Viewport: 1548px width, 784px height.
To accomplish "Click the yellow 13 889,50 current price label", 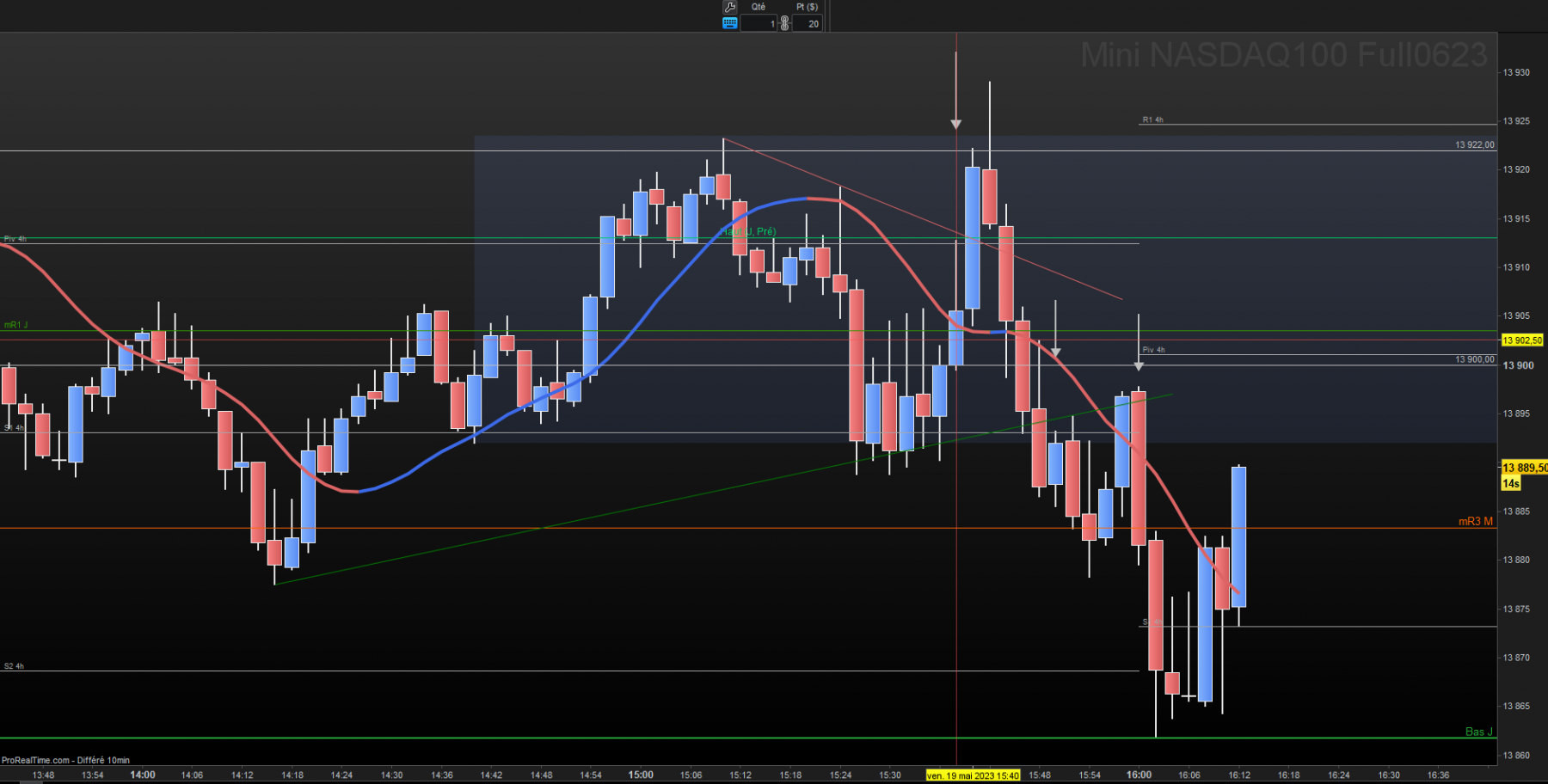I will 1524,468.
